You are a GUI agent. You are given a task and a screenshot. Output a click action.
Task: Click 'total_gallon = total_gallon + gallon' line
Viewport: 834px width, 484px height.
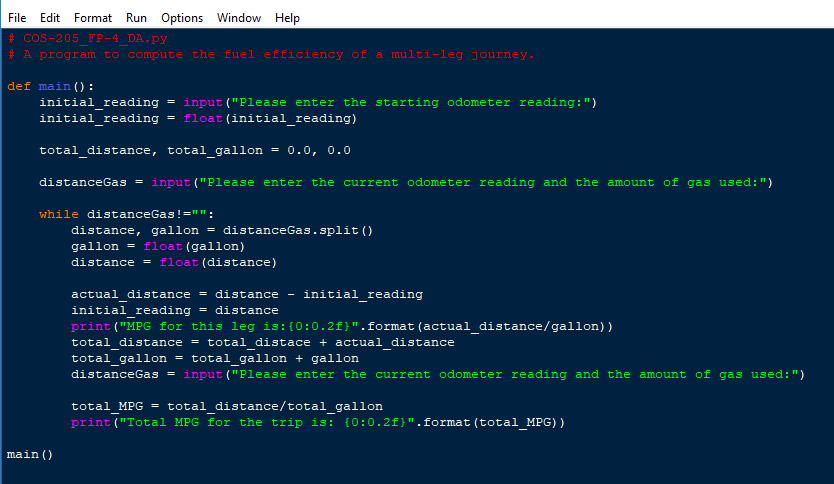click(215, 358)
